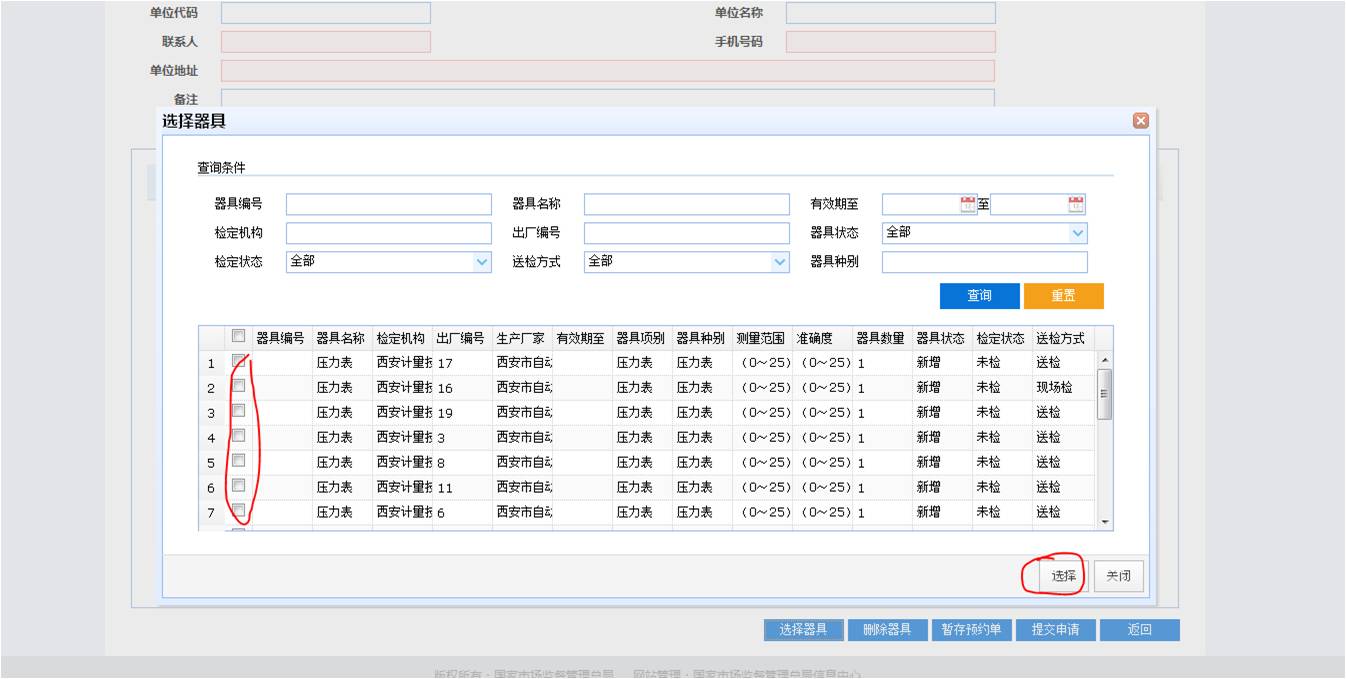
Task: Close the 选择器具 dialog with the X icon
Action: click(x=1140, y=121)
